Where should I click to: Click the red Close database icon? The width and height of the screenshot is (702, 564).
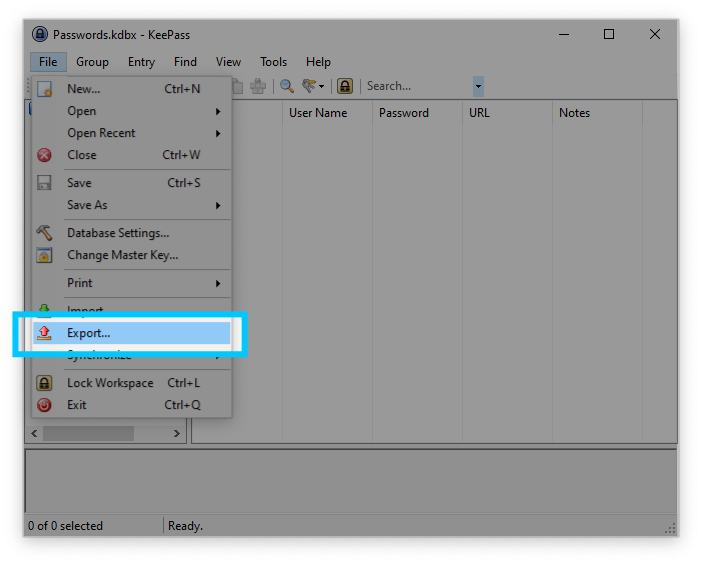44,155
